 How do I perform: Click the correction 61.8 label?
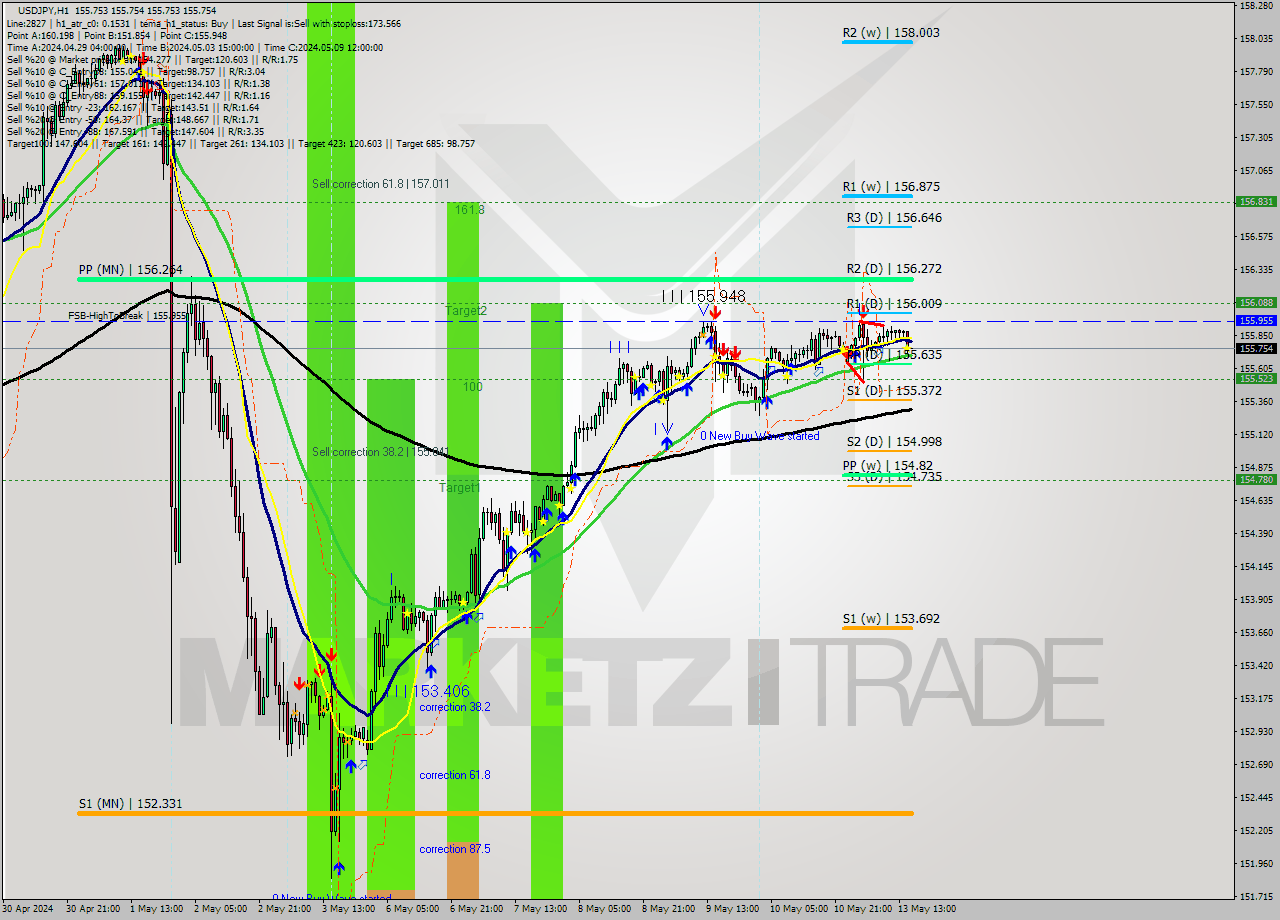455,775
